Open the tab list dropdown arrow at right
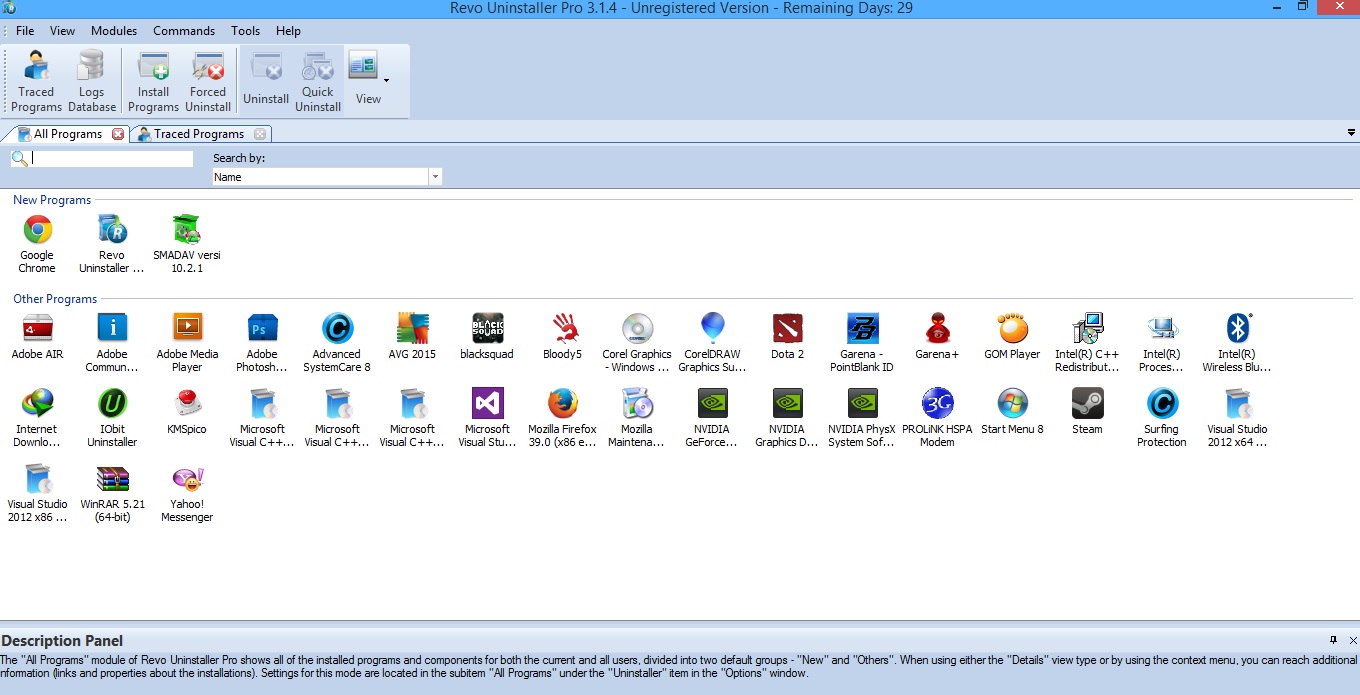Screen dimensions: 1360x695 pyautogui.click(x=1351, y=133)
